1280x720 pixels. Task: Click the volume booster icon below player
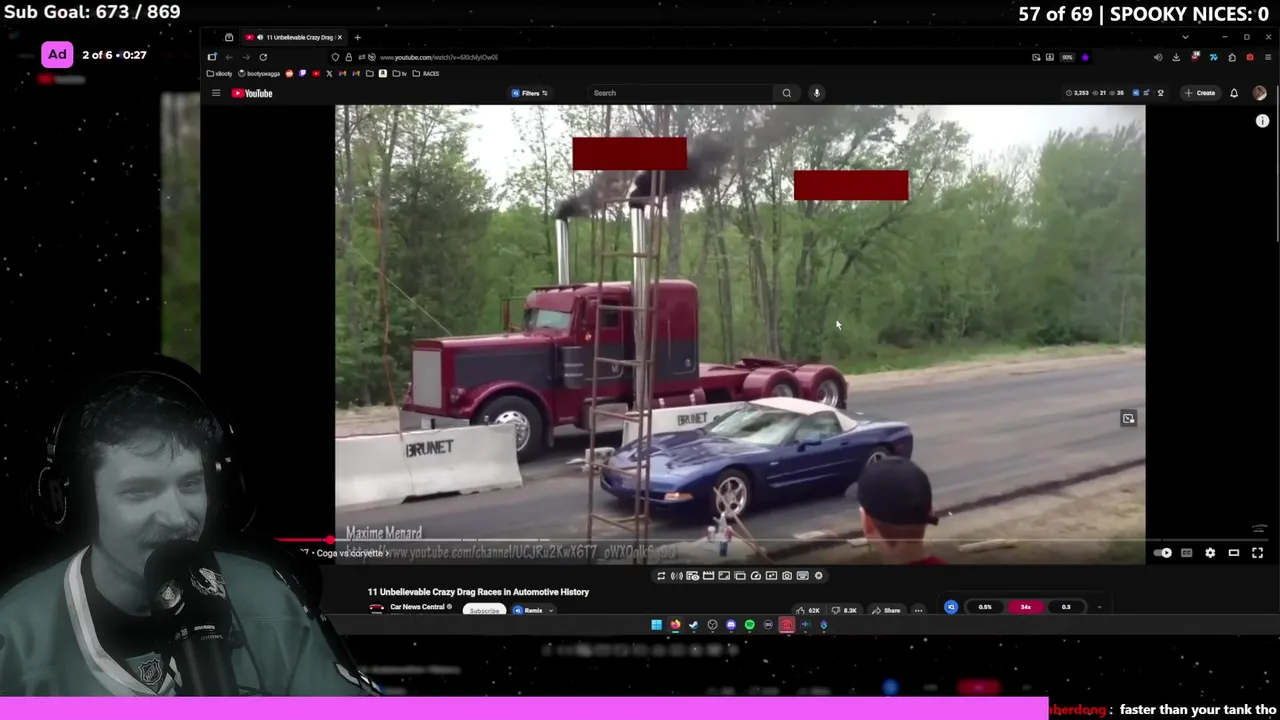[x=676, y=576]
